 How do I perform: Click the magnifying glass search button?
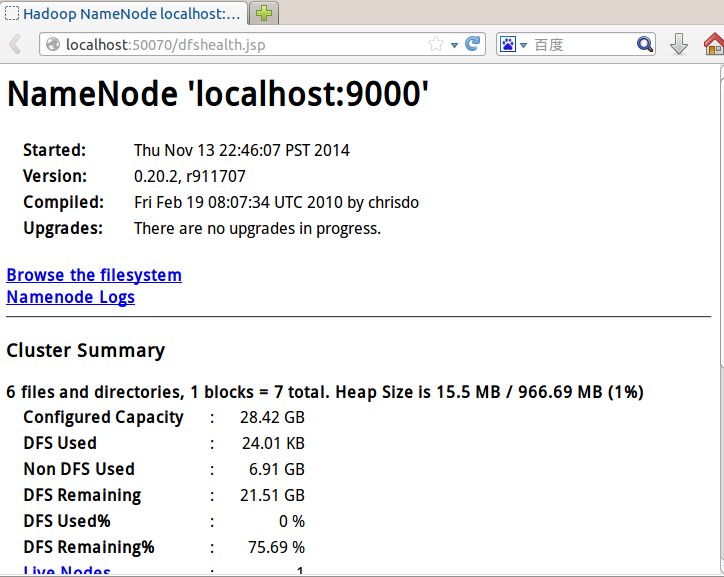pyautogui.click(x=645, y=44)
